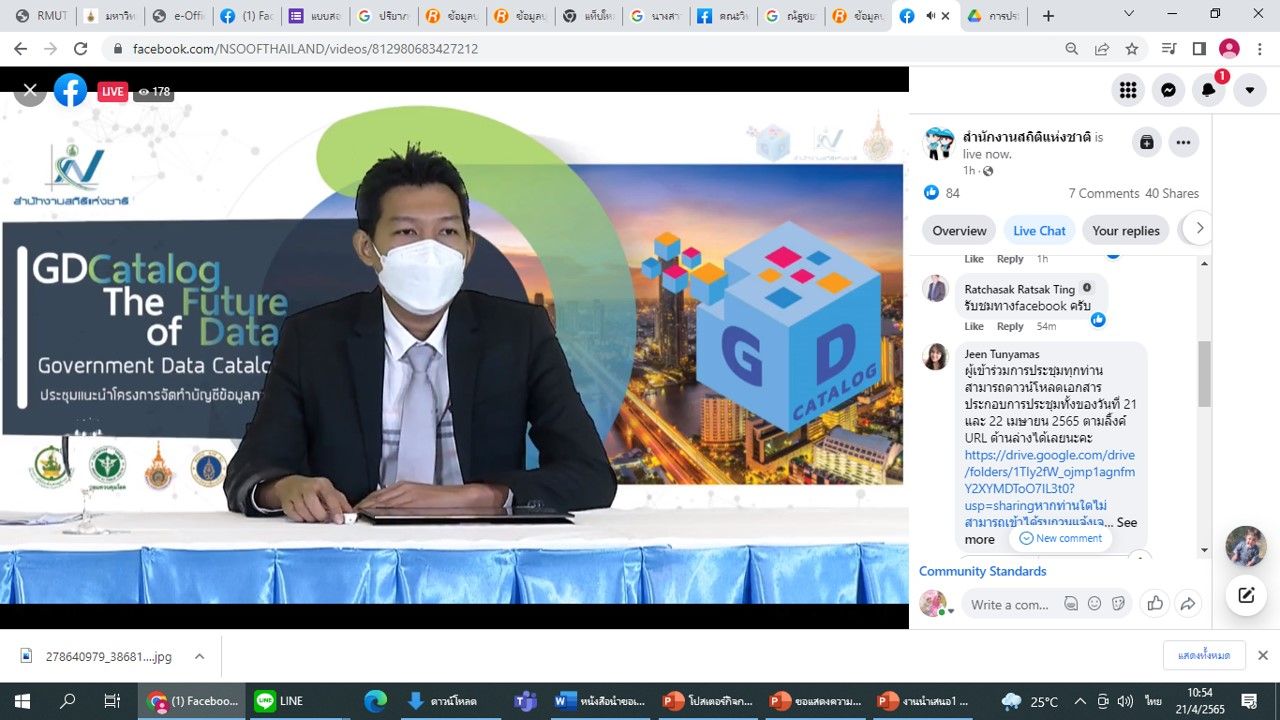Insert an avatar sticker in the comment
Image resolution: width=1280 pixels, height=720 pixels.
[1071, 604]
